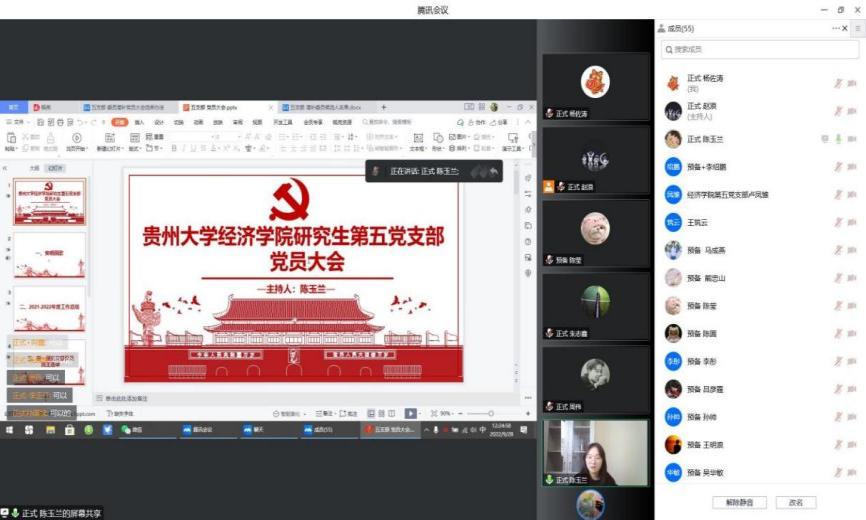Click live camera tile of 正式 陈玉兰

click(x=595, y=453)
